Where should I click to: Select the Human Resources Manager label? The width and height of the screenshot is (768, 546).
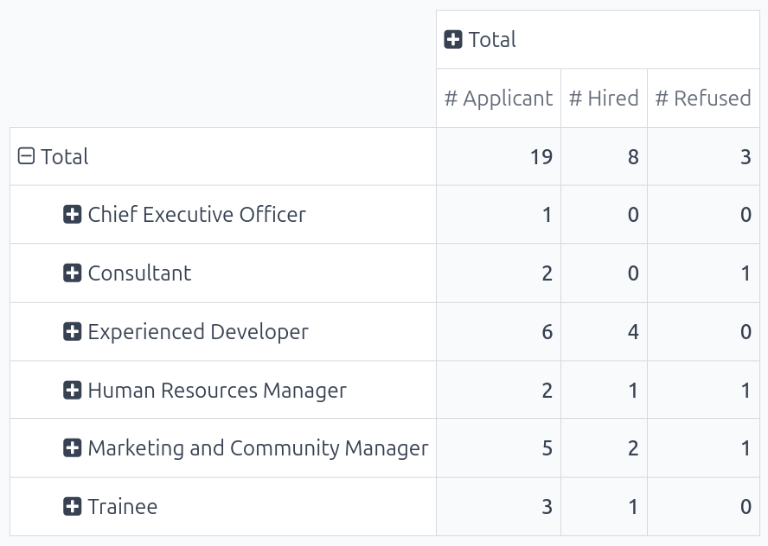(x=217, y=391)
